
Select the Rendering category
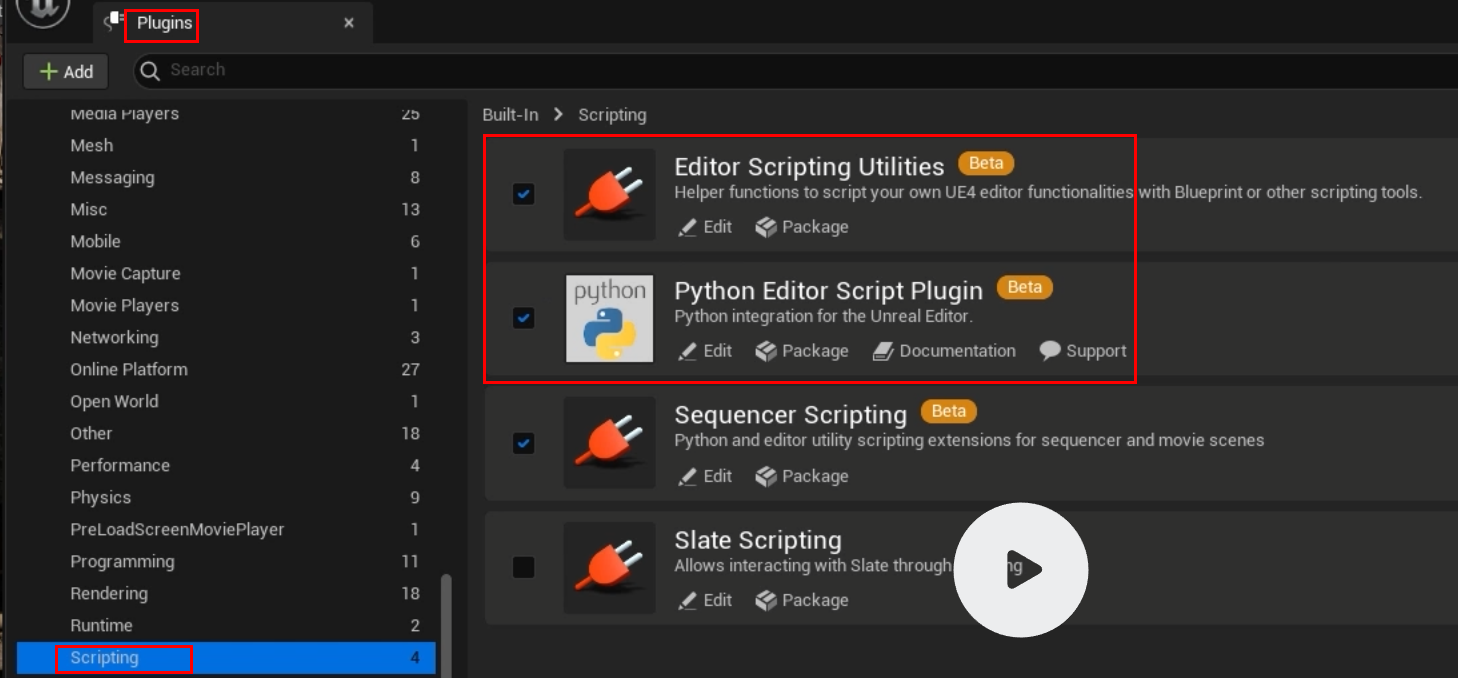click(226, 594)
